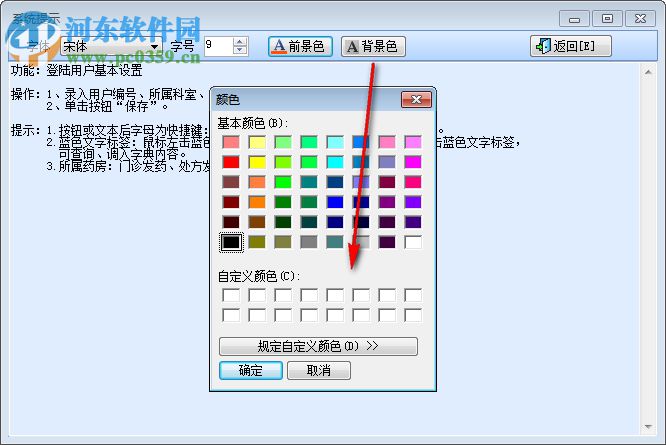Click the scrollbar down arrow in text area
This screenshot has width=666, height=445.
[648, 427]
